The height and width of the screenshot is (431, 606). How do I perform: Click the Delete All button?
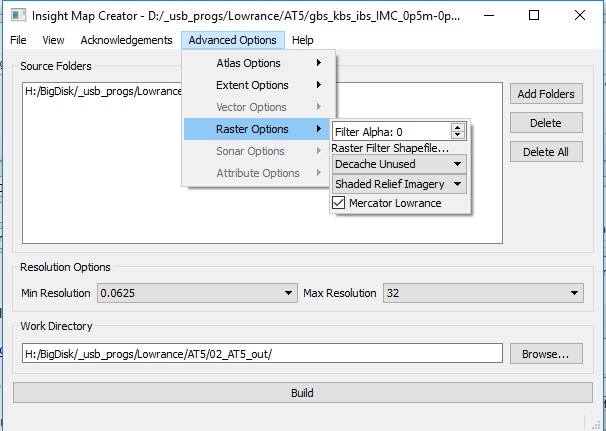[546, 152]
